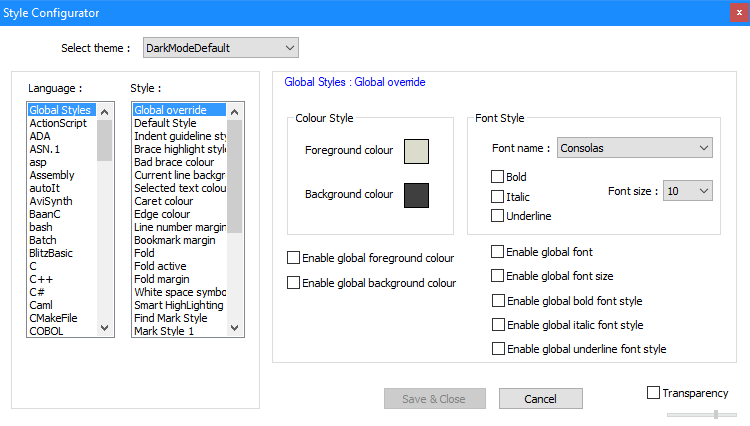Select Line number margin style
This screenshot has height=426, width=750.
click(179, 227)
